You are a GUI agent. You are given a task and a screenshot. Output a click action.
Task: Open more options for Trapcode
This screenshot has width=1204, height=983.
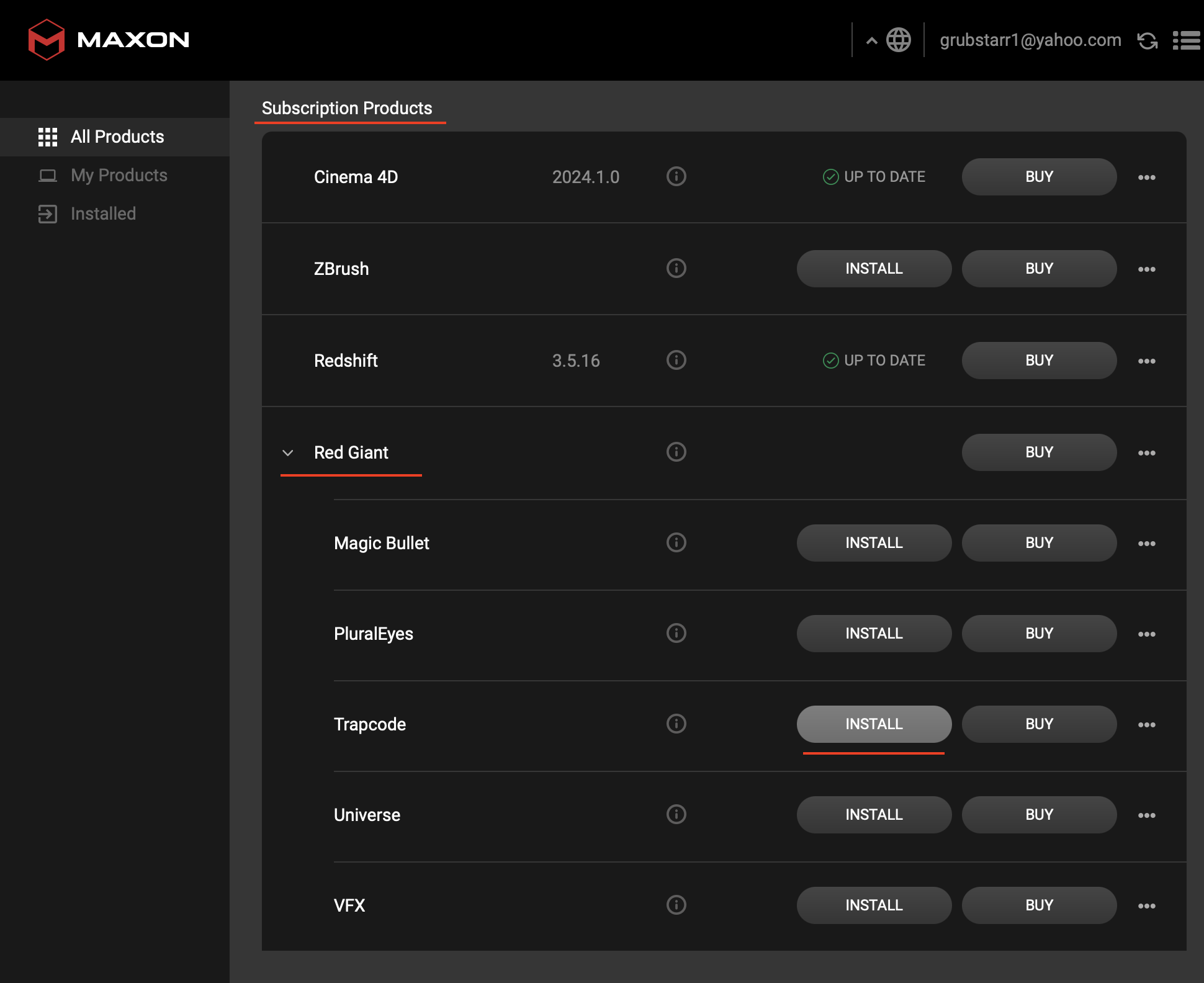tap(1146, 725)
